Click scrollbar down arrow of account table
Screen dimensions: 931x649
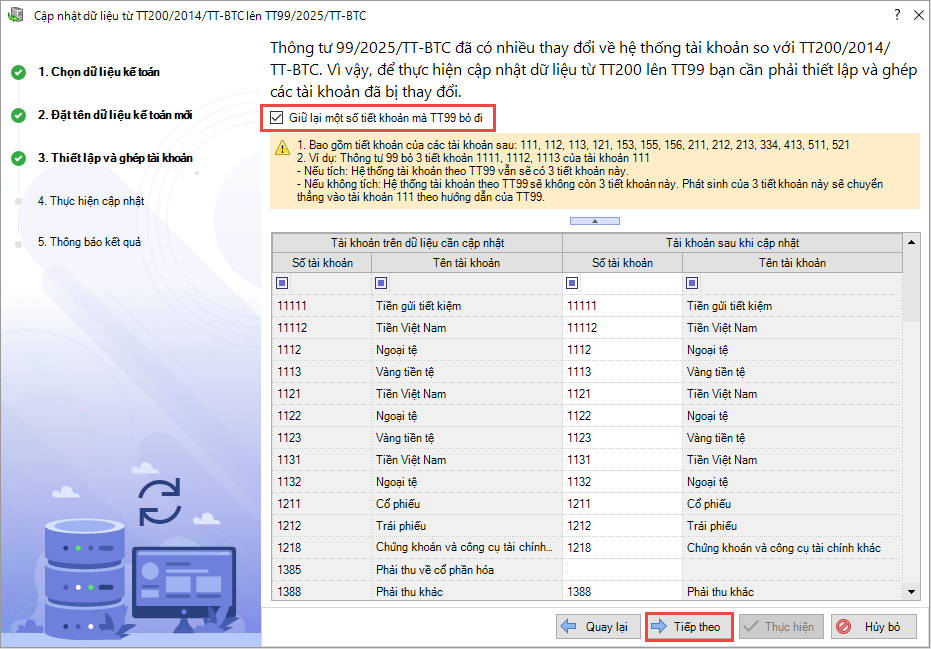click(911, 591)
